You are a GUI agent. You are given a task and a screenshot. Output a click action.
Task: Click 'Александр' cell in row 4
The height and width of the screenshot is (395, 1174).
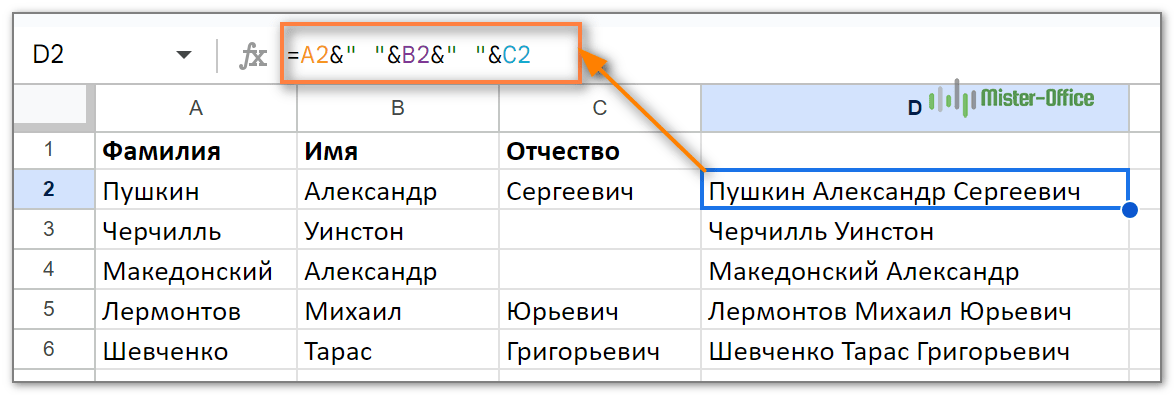pos(398,270)
